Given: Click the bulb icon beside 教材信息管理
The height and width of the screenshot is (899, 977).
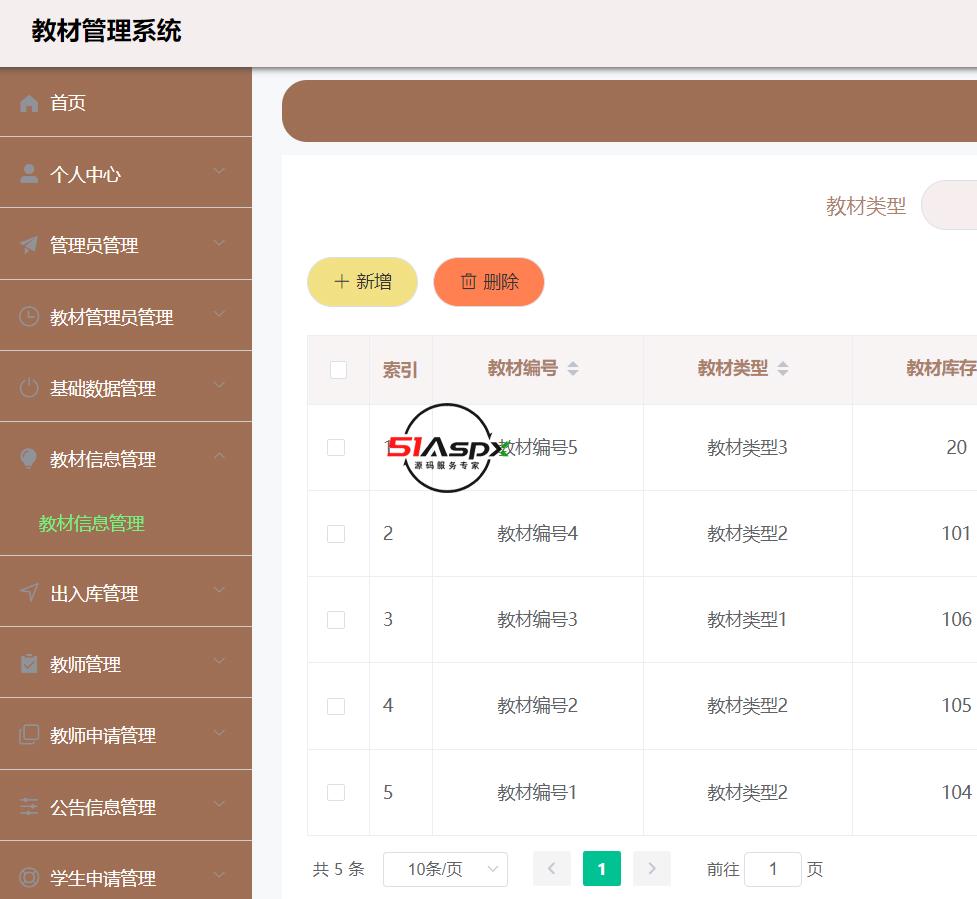Looking at the screenshot, I should (x=29, y=459).
